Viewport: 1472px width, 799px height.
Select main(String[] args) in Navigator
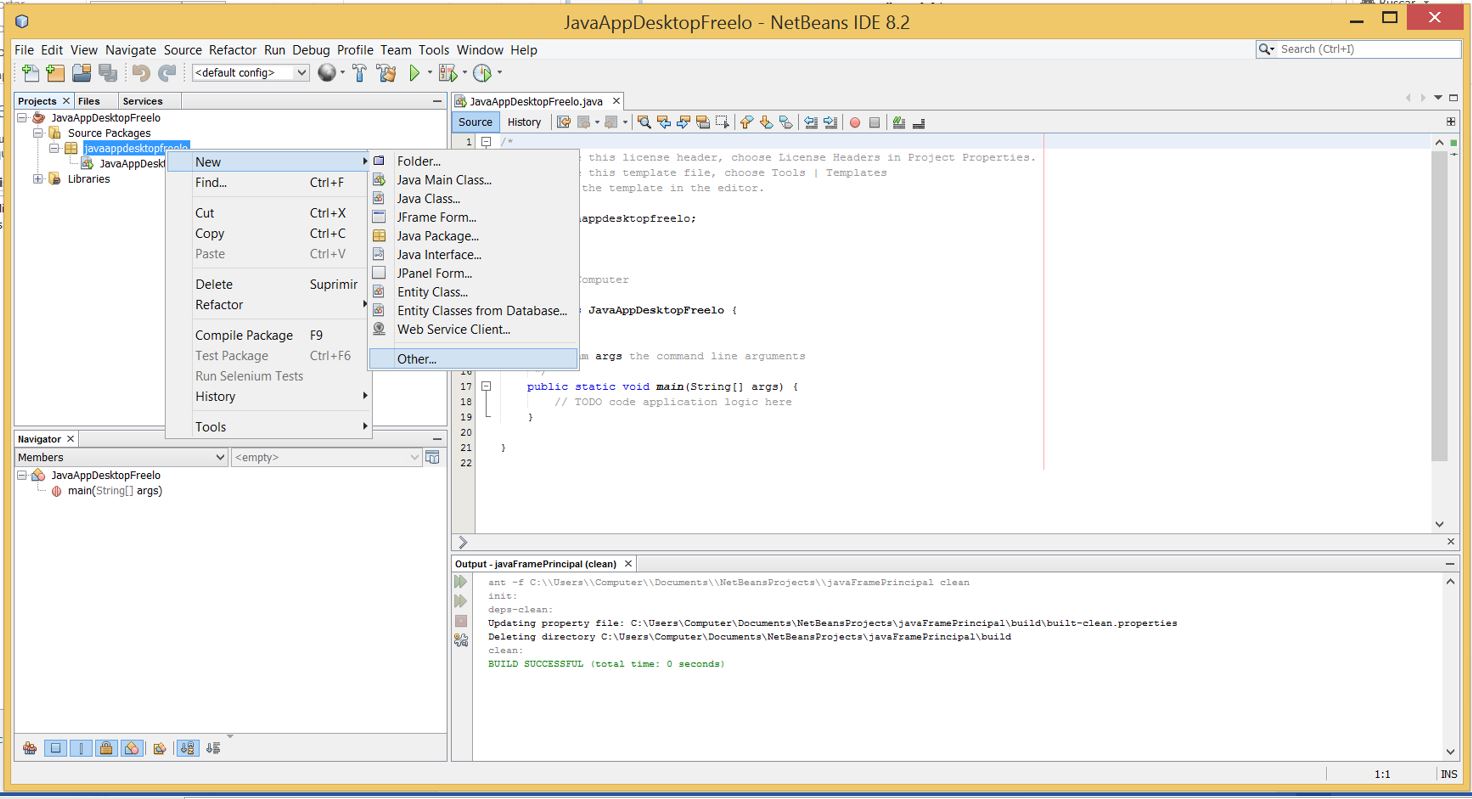click(x=115, y=491)
